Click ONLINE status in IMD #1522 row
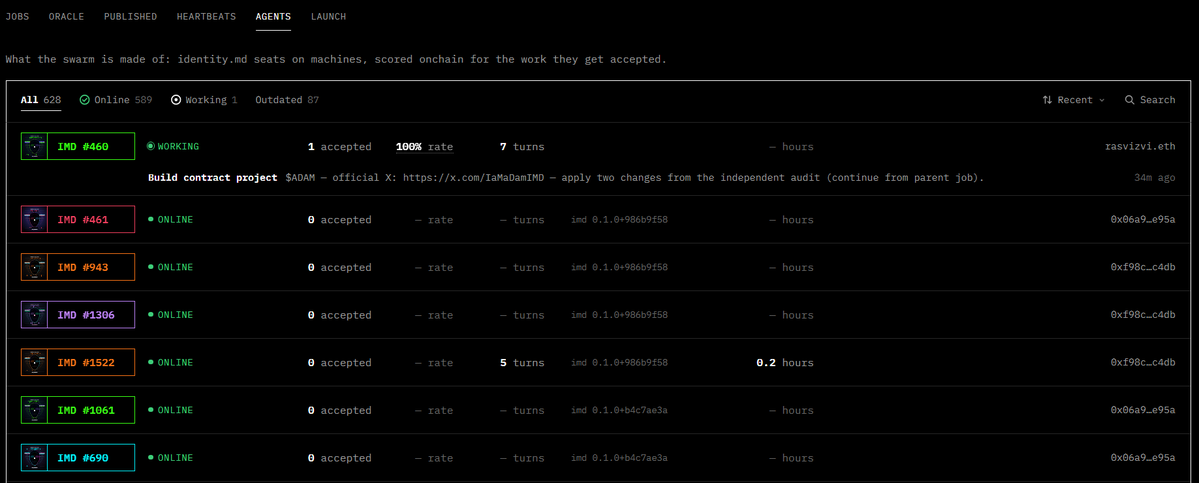 pos(170,362)
